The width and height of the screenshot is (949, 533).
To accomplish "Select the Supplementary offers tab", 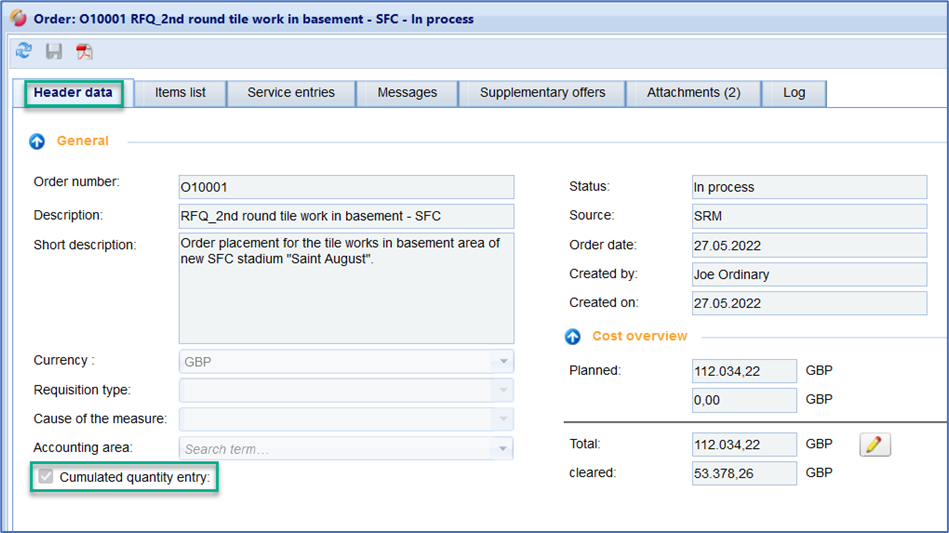I will coord(542,93).
